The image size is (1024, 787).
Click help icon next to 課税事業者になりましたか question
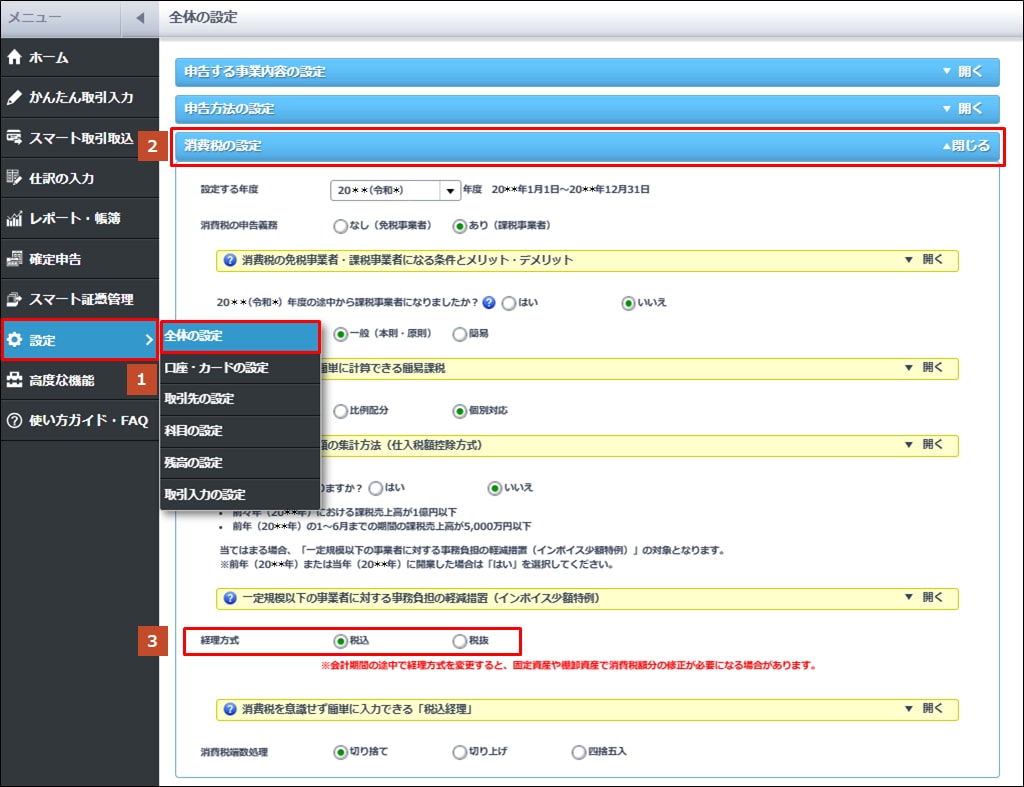coord(488,302)
